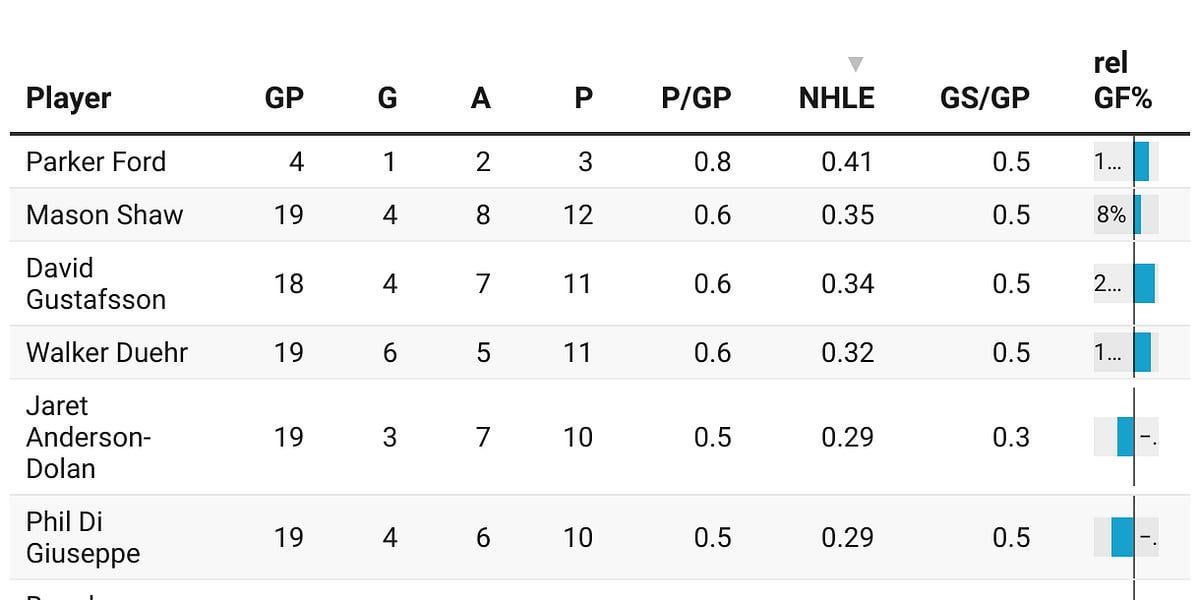Click Phil Di Giuseppe name cell
The image size is (1200, 600).
click(83, 538)
